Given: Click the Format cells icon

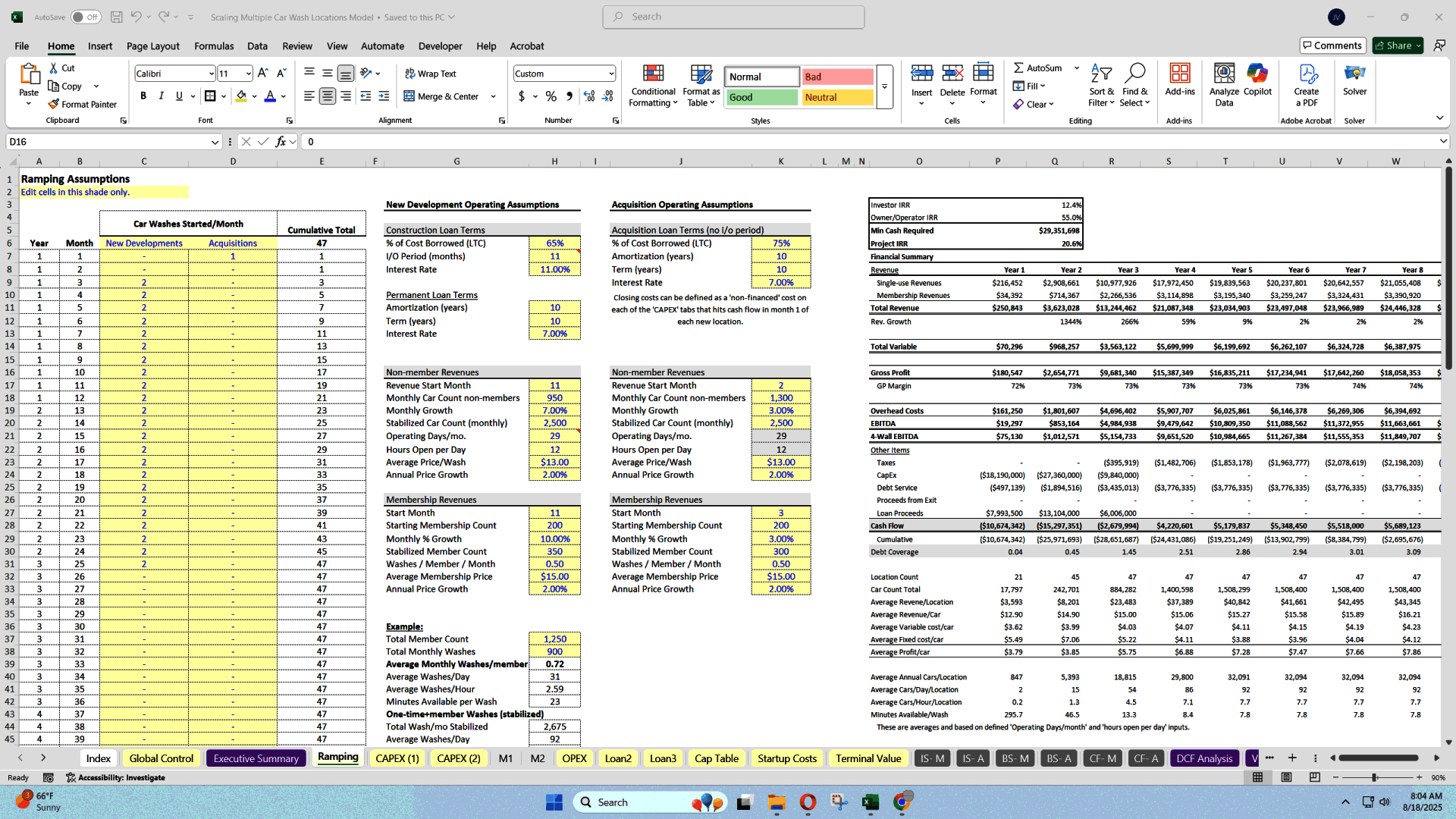Looking at the screenshot, I should pyautogui.click(x=983, y=74).
